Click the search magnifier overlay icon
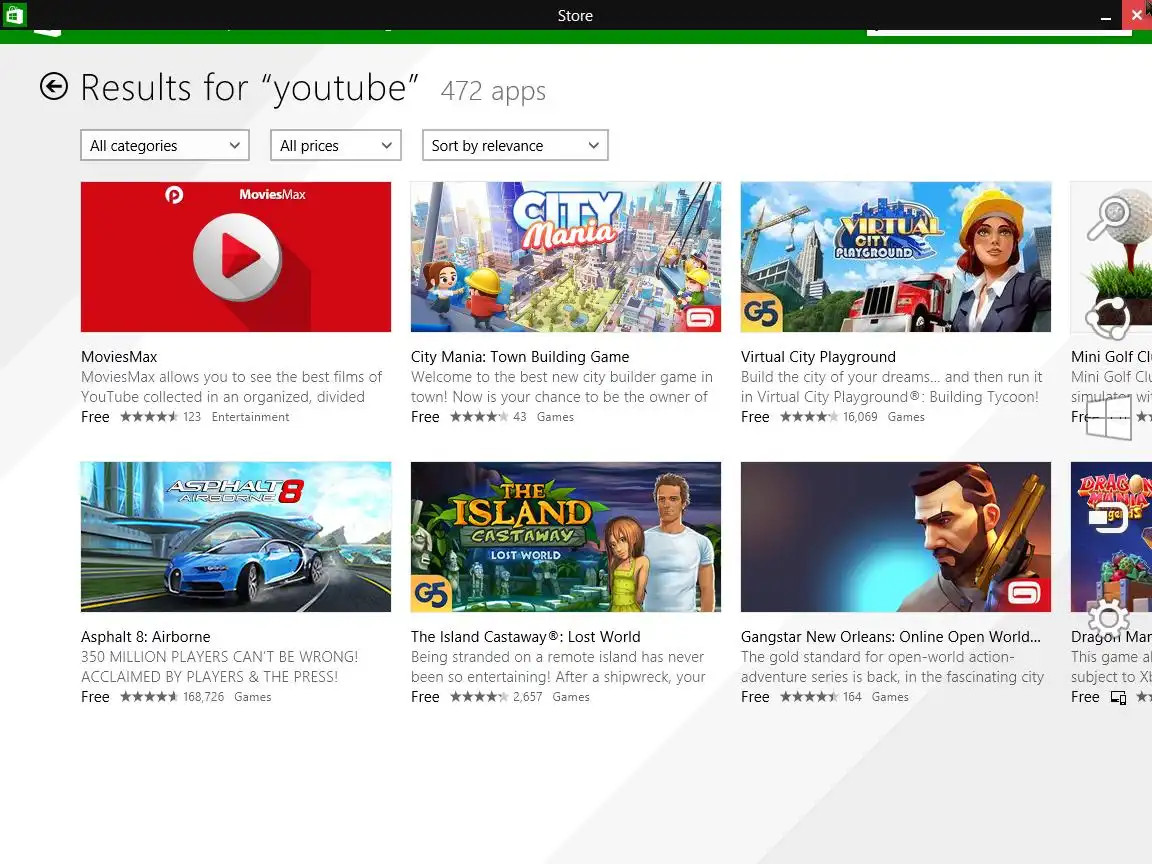The image size is (1152, 864). (1108, 218)
